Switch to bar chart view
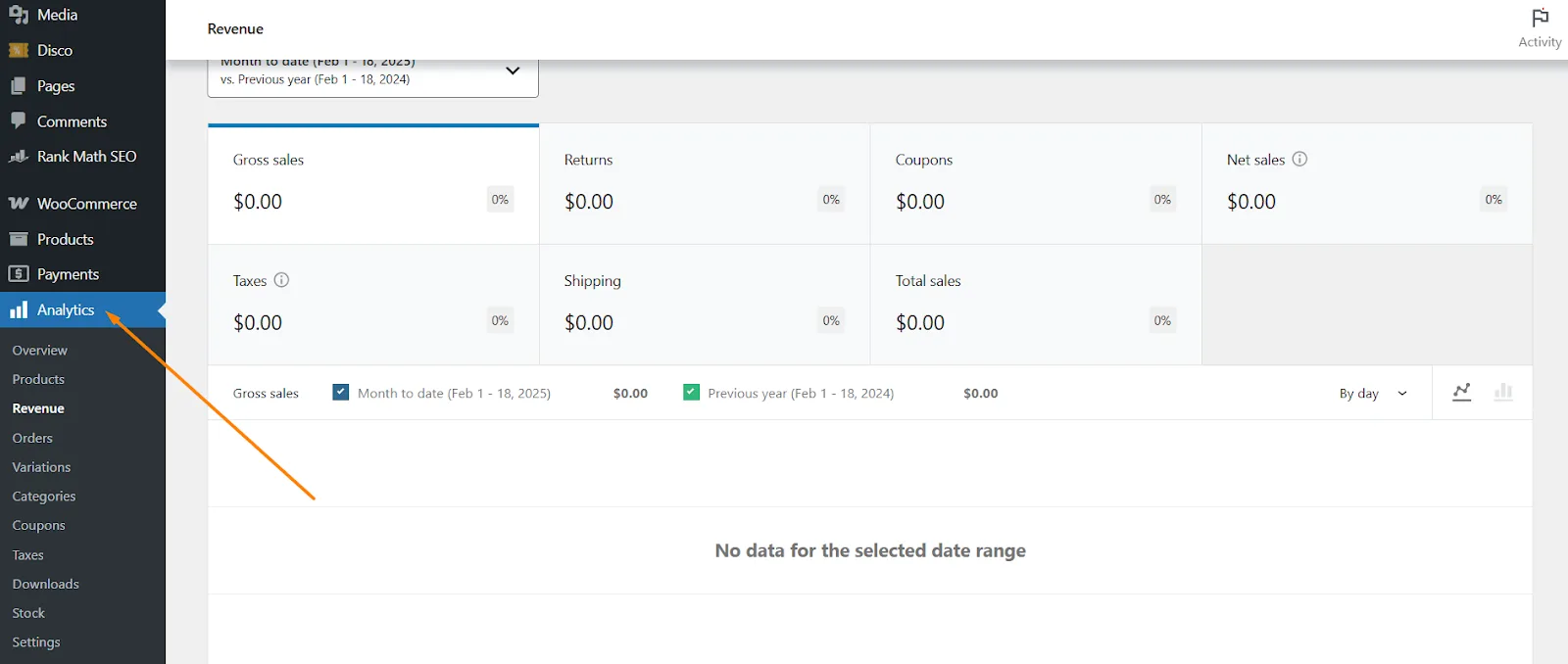This screenshot has height=664, width=1568. pyautogui.click(x=1503, y=393)
